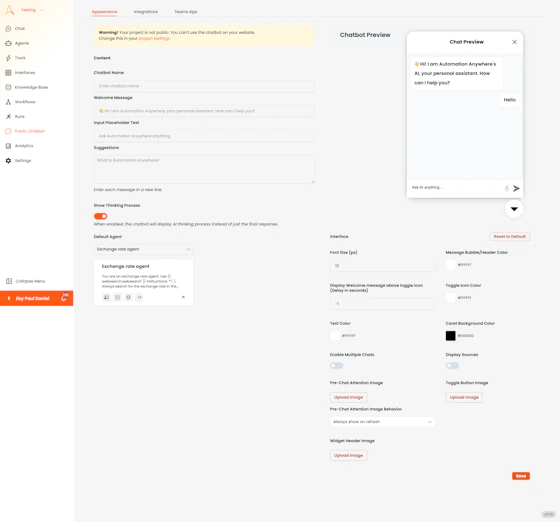Enable the Display Sources toggle
Image resolution: width=560 pixels, height=522 pixels.
pyautogui.click(x=452, y=365)
